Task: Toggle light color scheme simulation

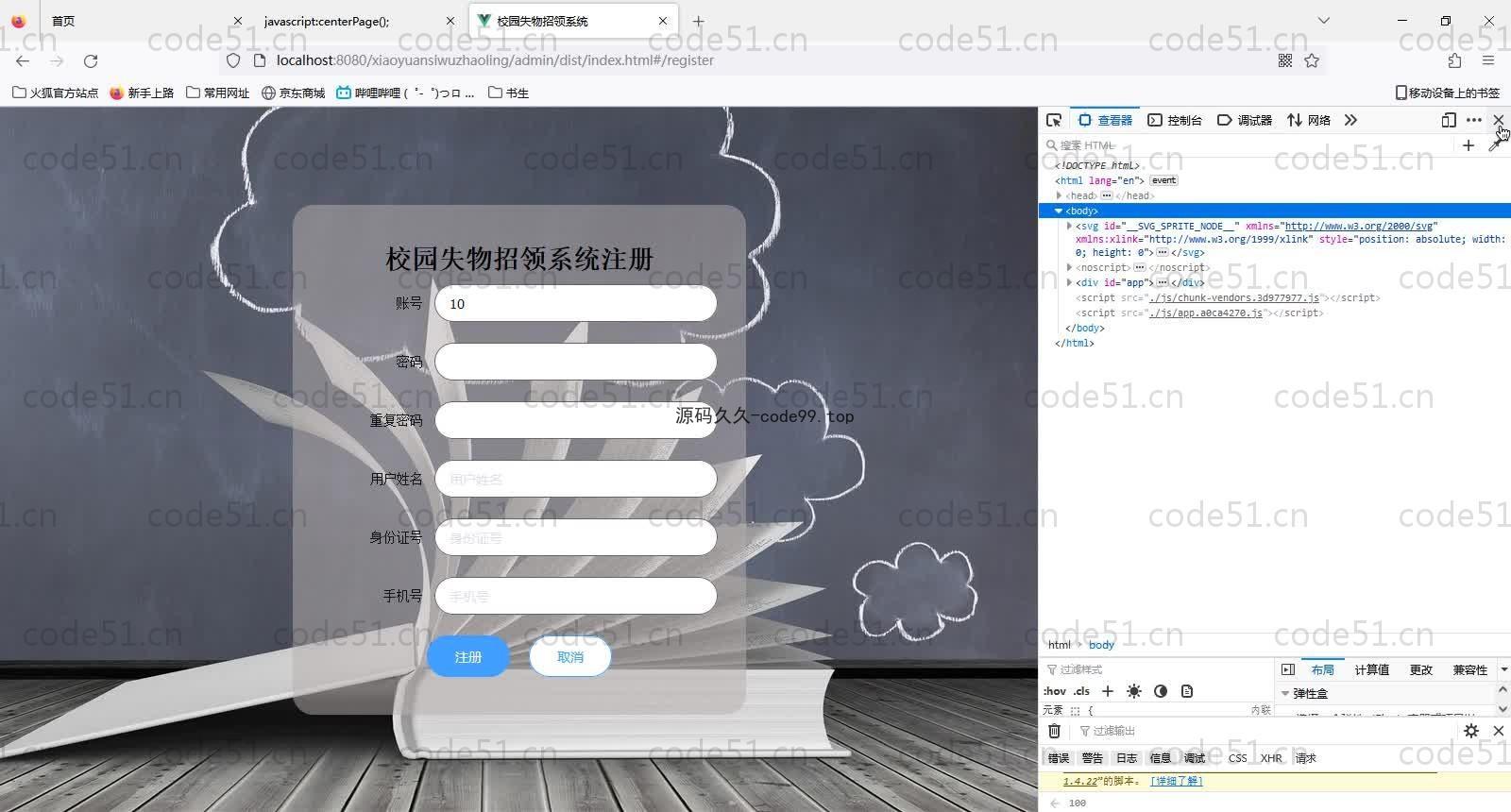Action: 1134,691
